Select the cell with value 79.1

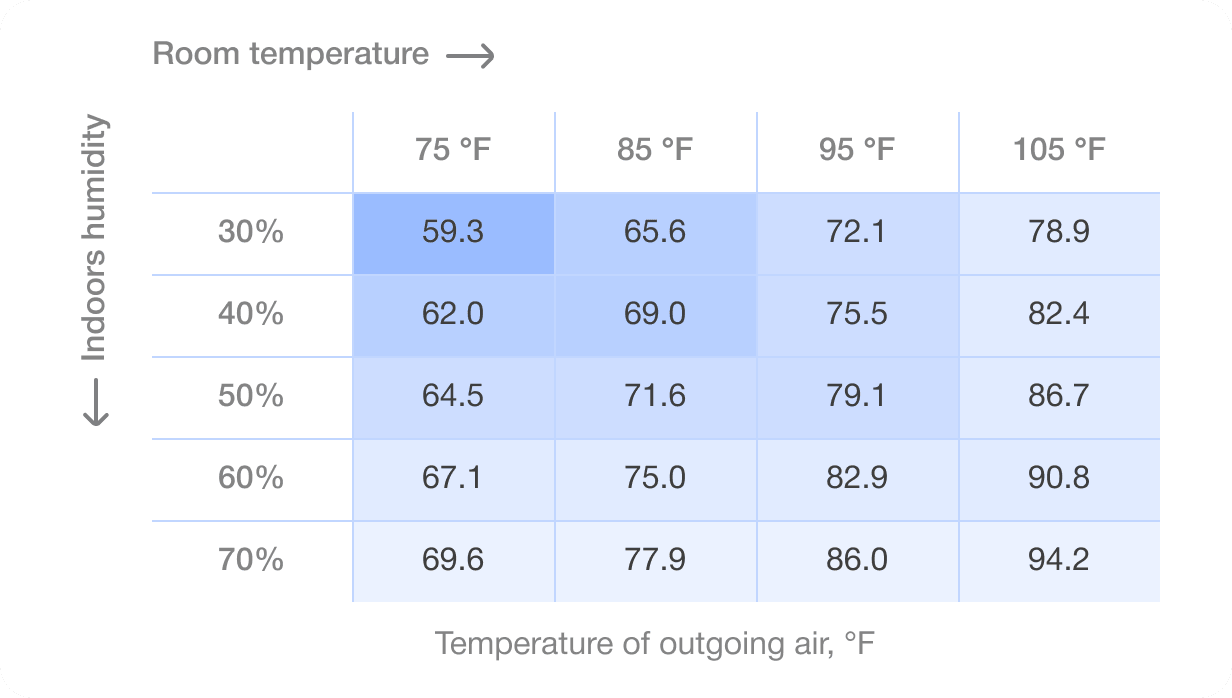(x=857, y=397)
